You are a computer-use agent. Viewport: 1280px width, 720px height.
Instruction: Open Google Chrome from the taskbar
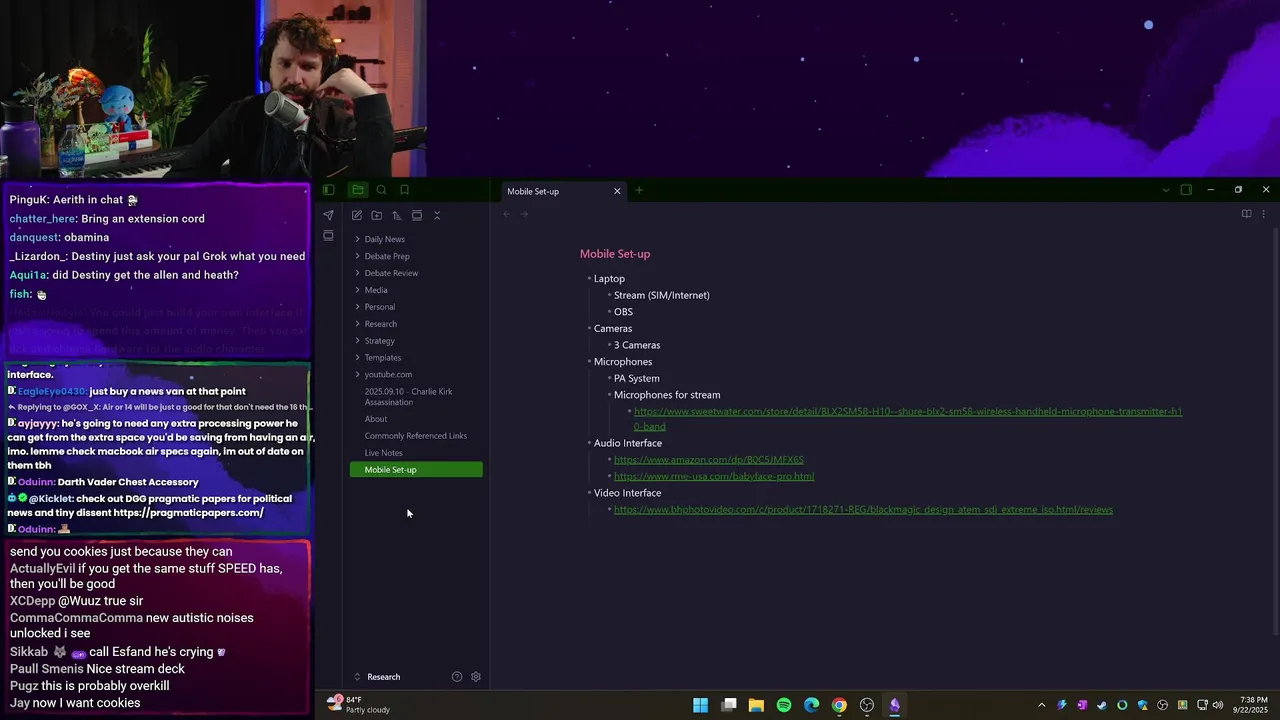coord(839,705)
